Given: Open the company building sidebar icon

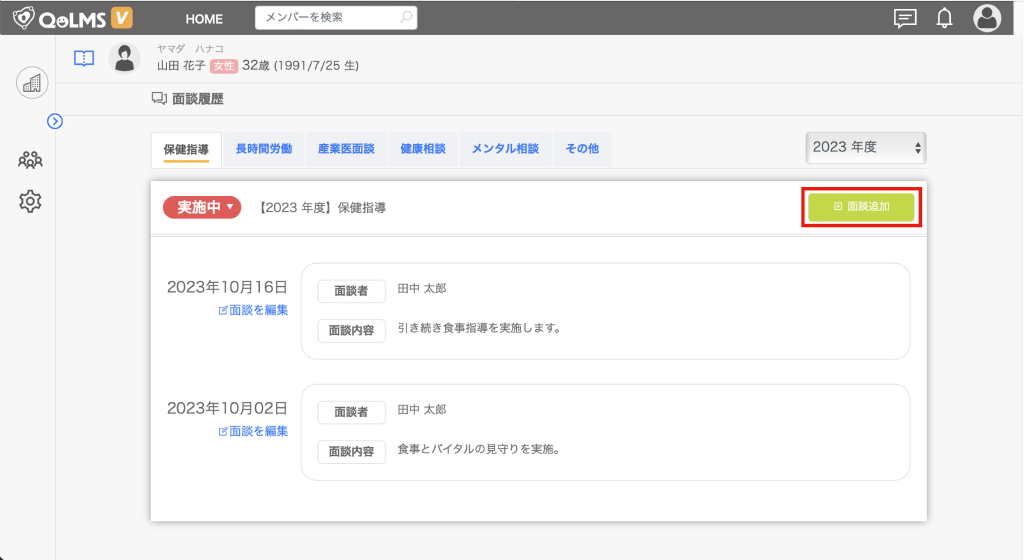Looking at the screenshot, I should [31, 83].
